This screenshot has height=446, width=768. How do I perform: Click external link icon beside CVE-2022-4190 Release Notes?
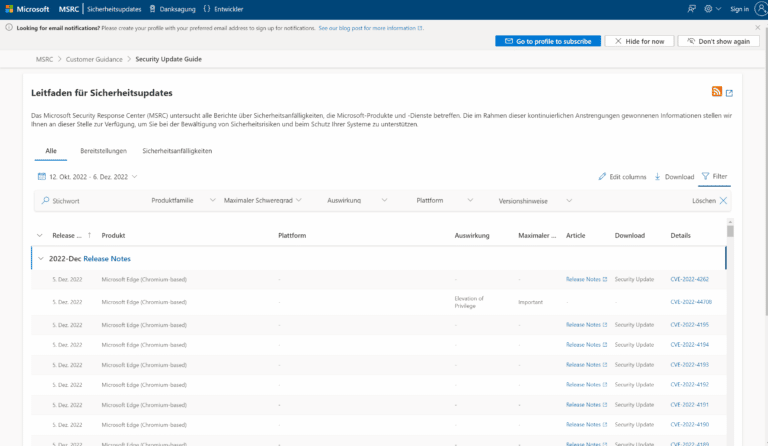point(605,424)
